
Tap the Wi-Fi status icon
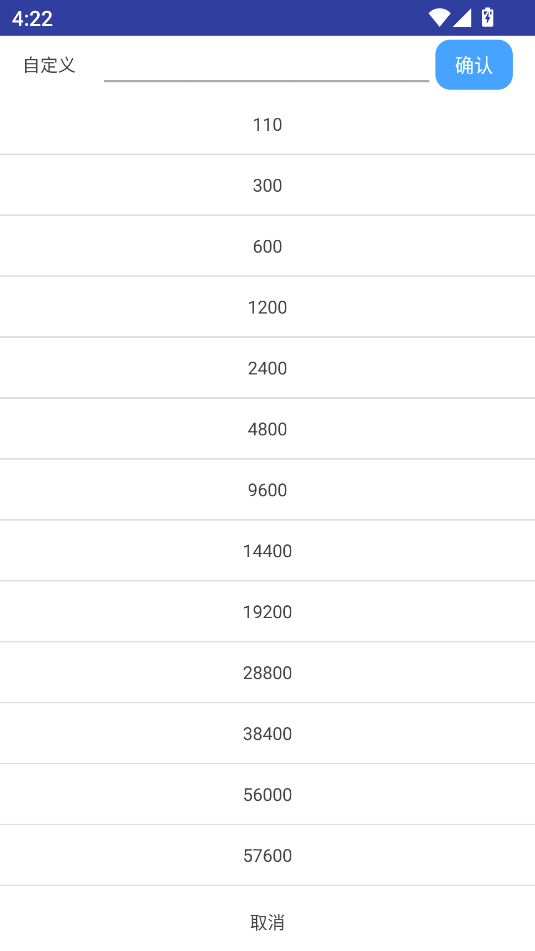point(439,18)
